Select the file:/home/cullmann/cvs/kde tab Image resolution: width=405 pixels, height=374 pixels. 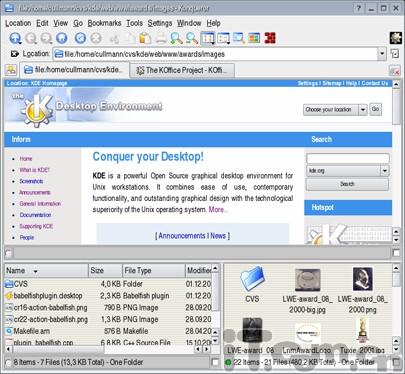click(74, 70)
